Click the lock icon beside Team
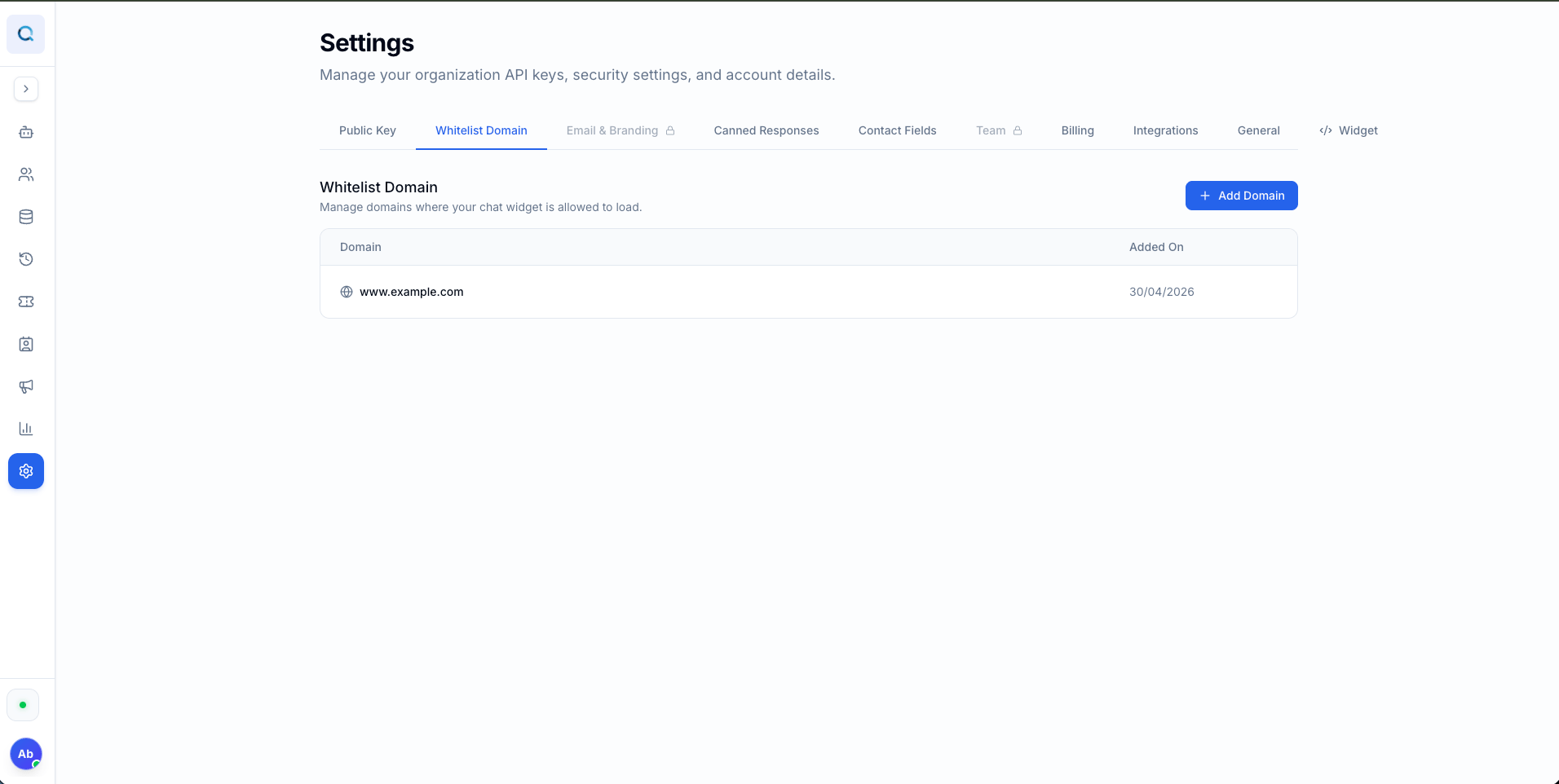The height and width of the screenshot is (784, 1559). coord(1018,130)
